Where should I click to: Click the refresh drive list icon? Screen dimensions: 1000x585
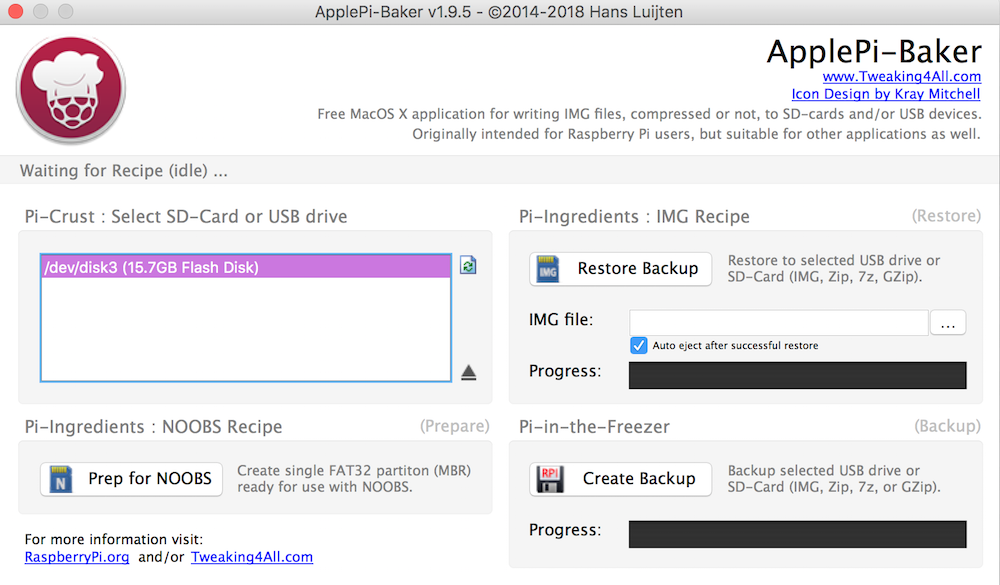point(468,265)
